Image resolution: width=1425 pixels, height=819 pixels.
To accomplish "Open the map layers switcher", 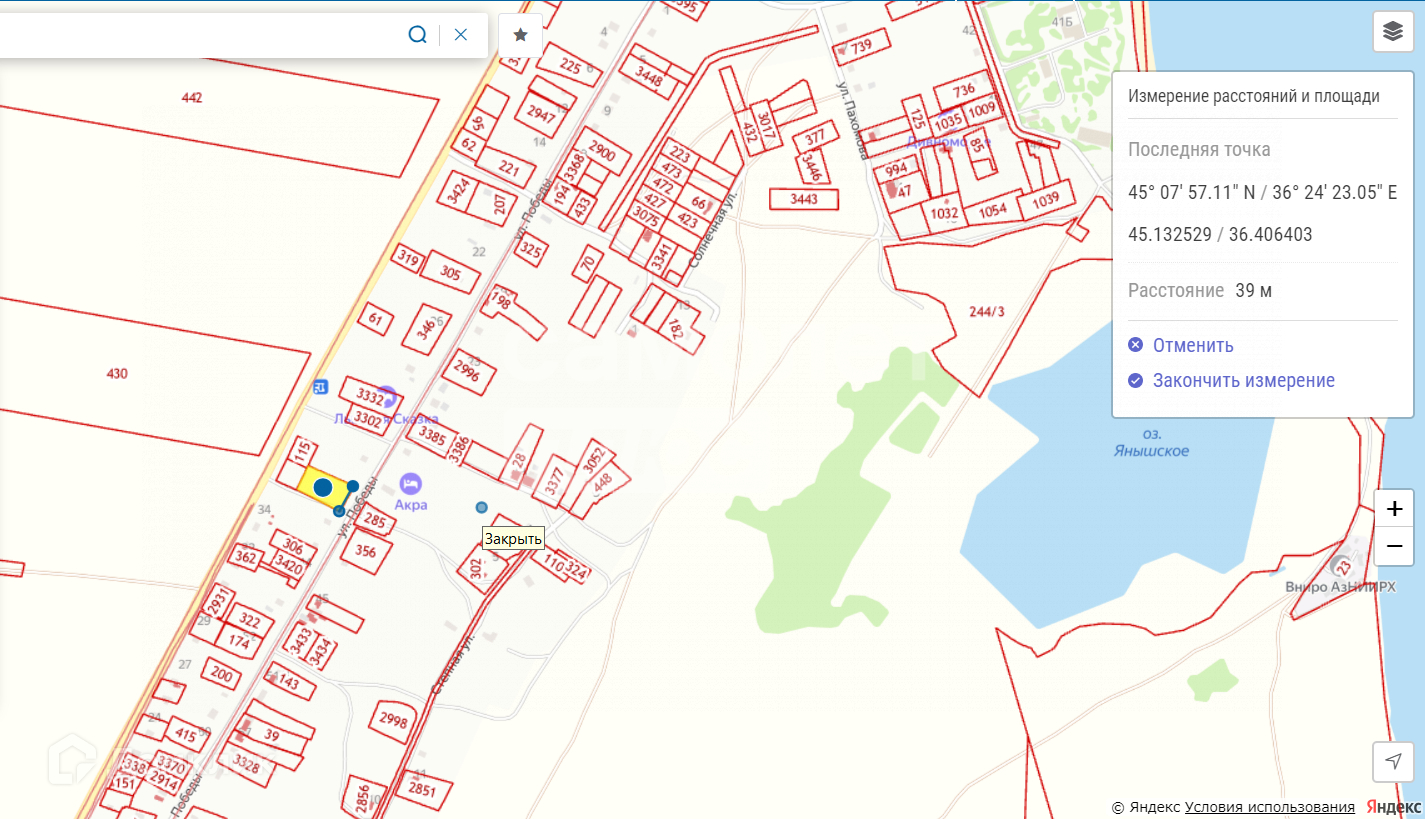I will (x=1393, y=32).
